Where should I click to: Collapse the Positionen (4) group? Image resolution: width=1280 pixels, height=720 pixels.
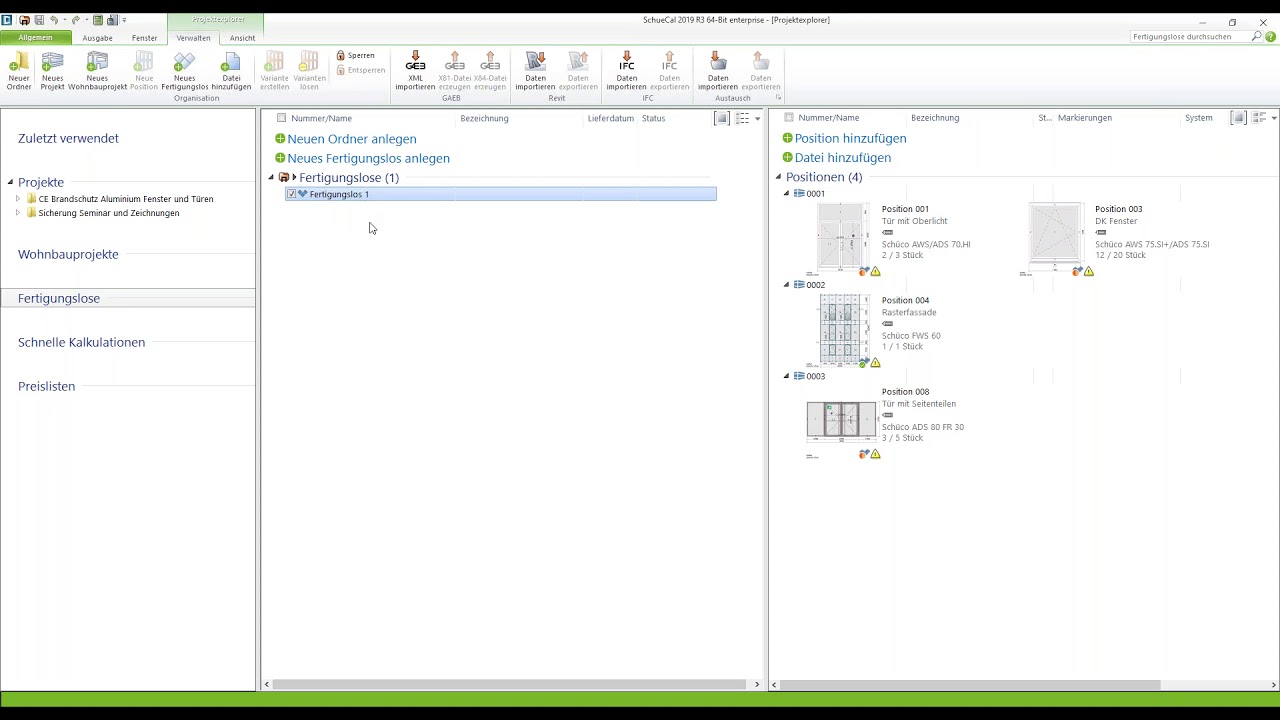coord(778,177)
